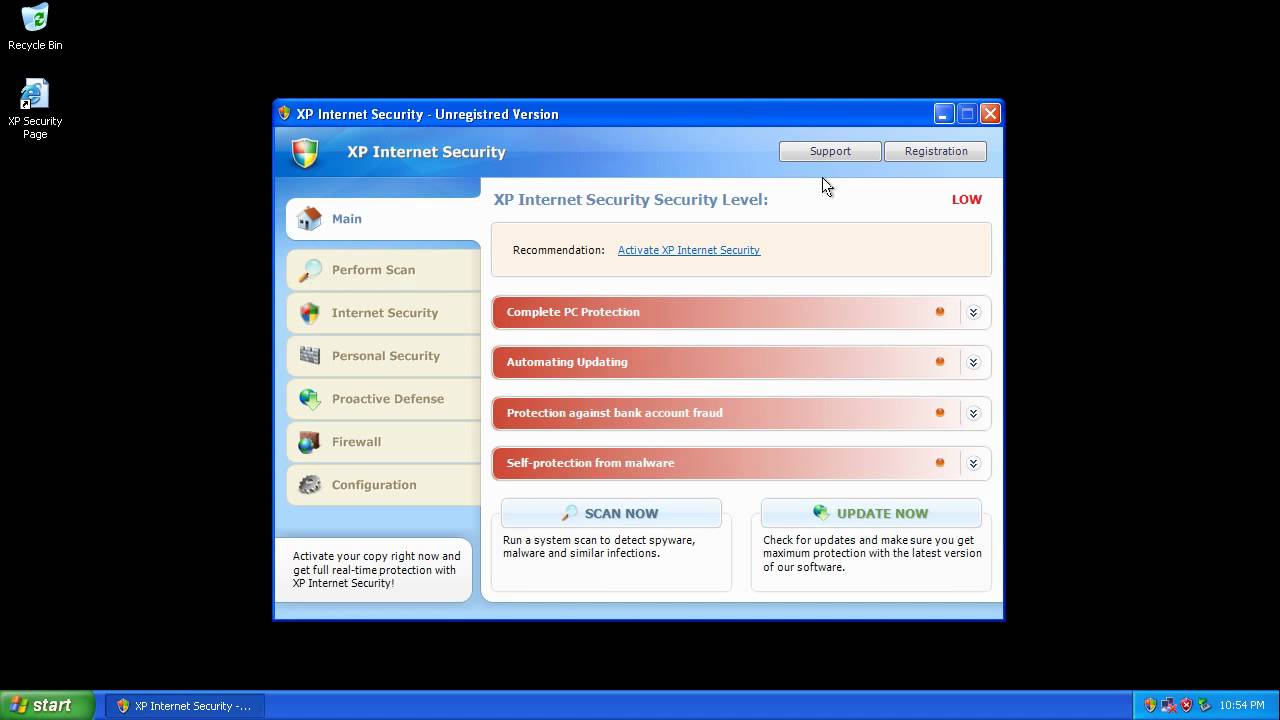Click the activation reminder text in sidebar
1280x720 pixels.
pyautogui.click(x=376, y=570)
